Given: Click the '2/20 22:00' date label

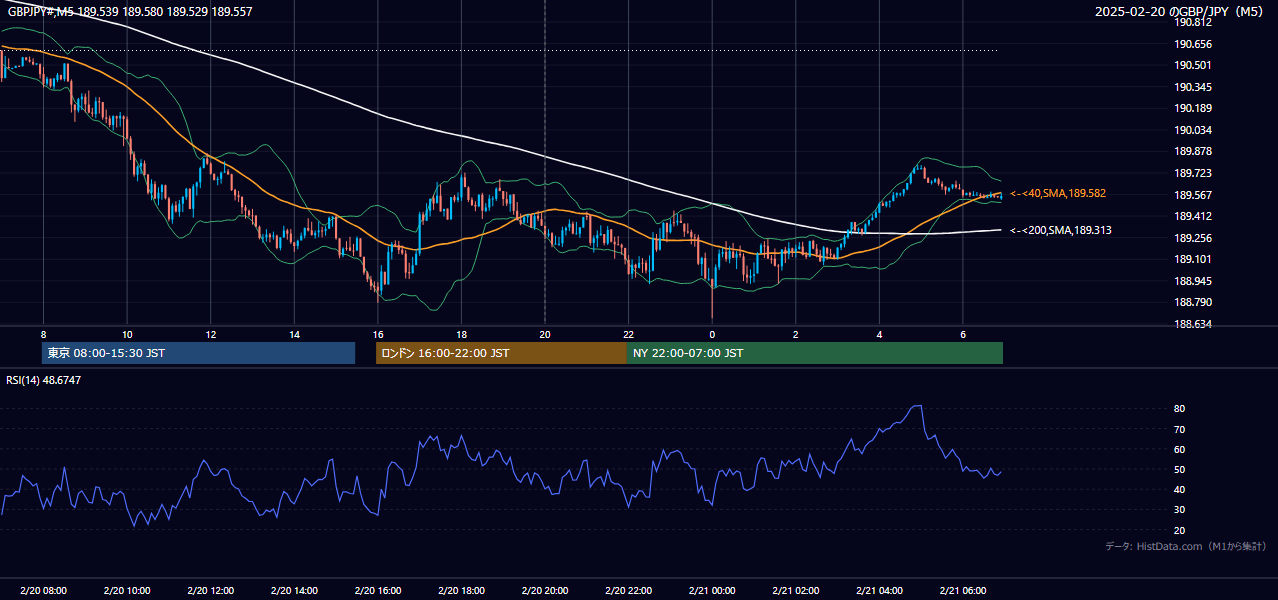Looking at the screenshot, I should (628, 591).
